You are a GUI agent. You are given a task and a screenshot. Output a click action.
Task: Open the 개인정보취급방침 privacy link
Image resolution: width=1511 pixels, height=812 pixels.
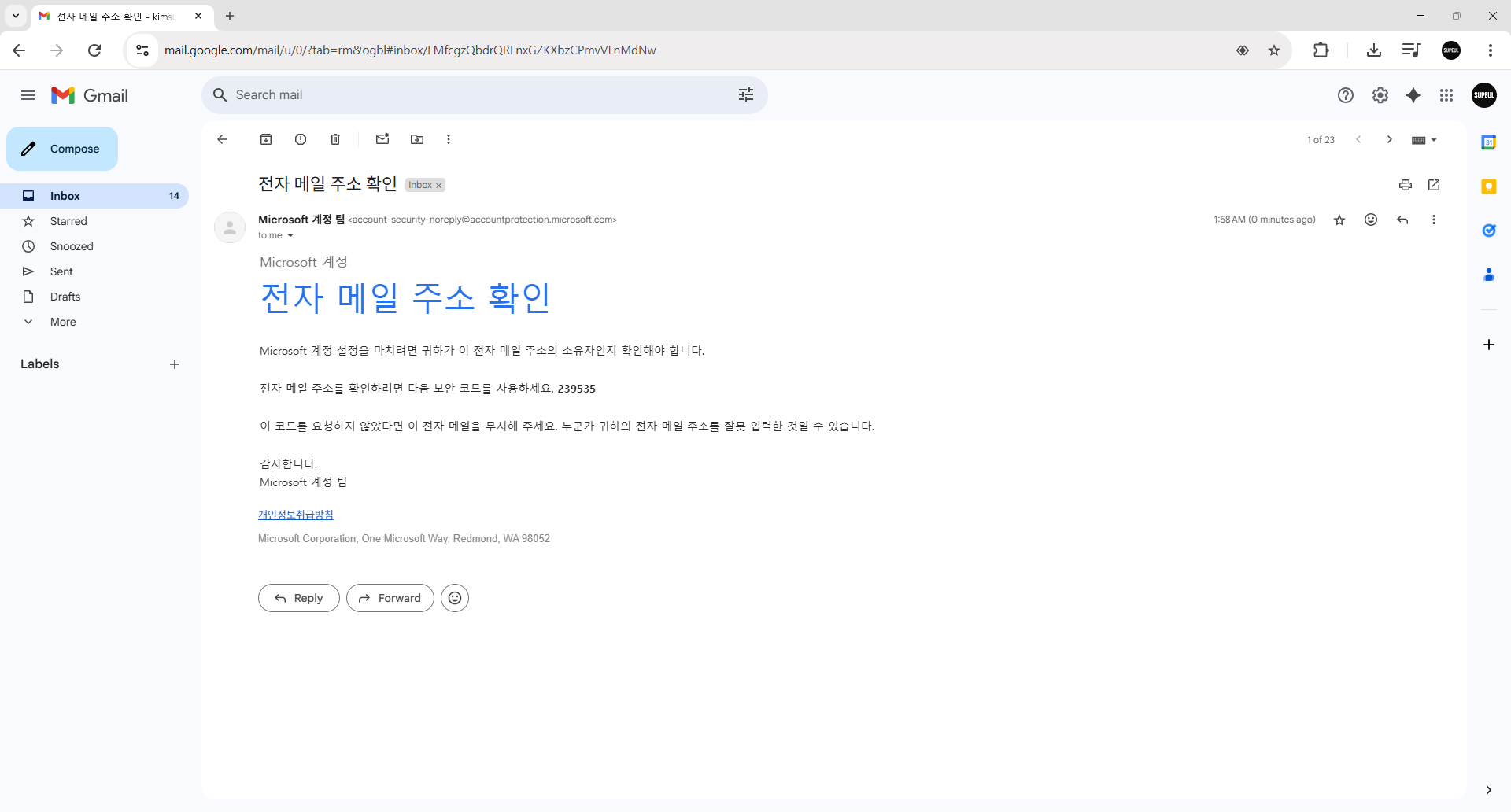(296, 515)
